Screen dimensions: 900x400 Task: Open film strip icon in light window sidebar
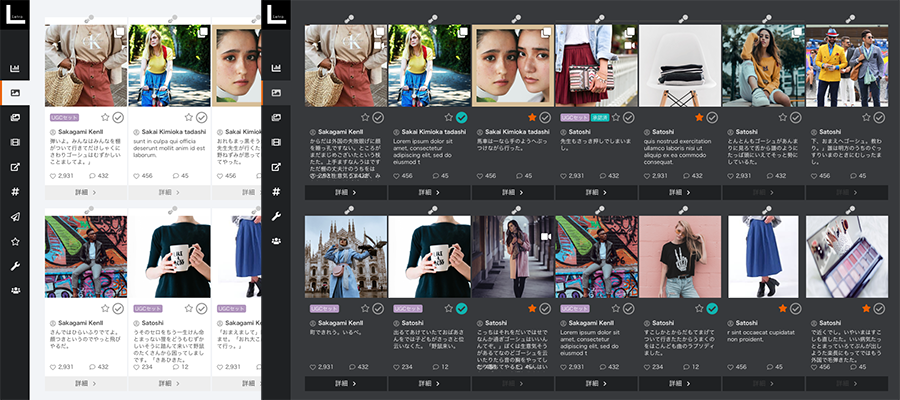click(x=15, y=142)
